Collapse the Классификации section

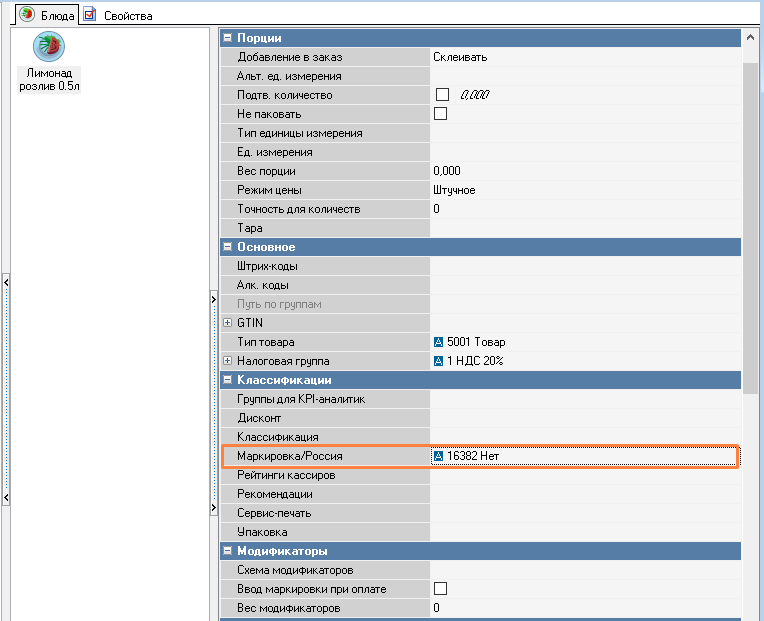[227, 380]
